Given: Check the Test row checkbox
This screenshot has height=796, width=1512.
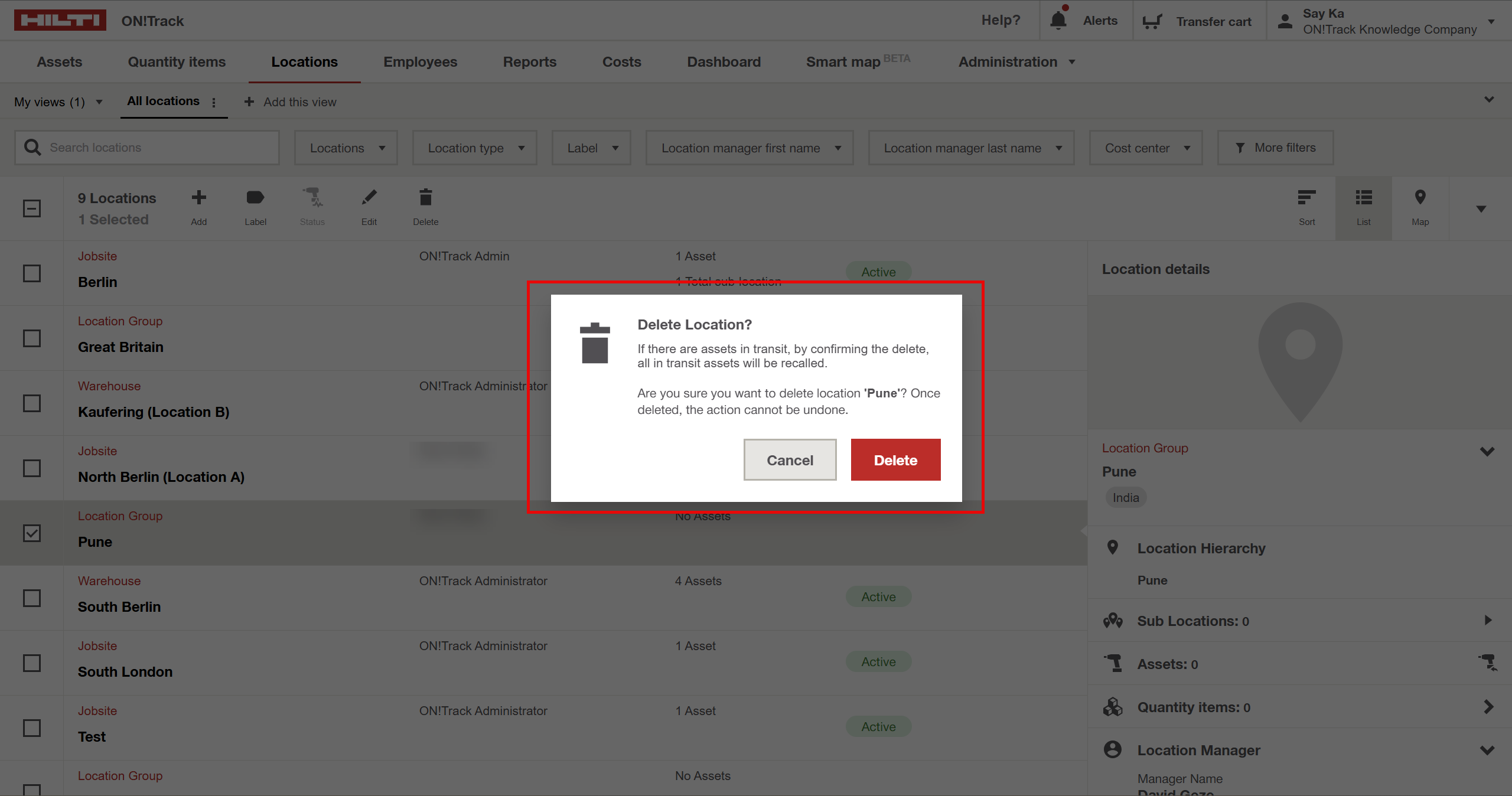Looking at the screenshot, I should (x=32, y=728).
